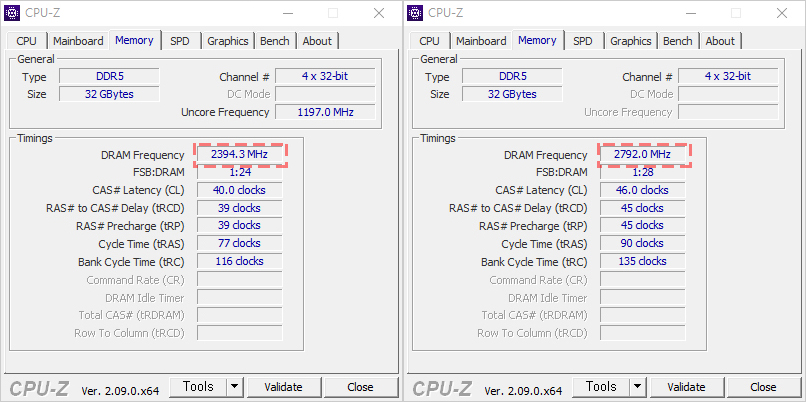Image resolution: width=806 pixels, height=402 pixels.
Task: Click the empty DC Mode field in left window
Action: point(325,95)
